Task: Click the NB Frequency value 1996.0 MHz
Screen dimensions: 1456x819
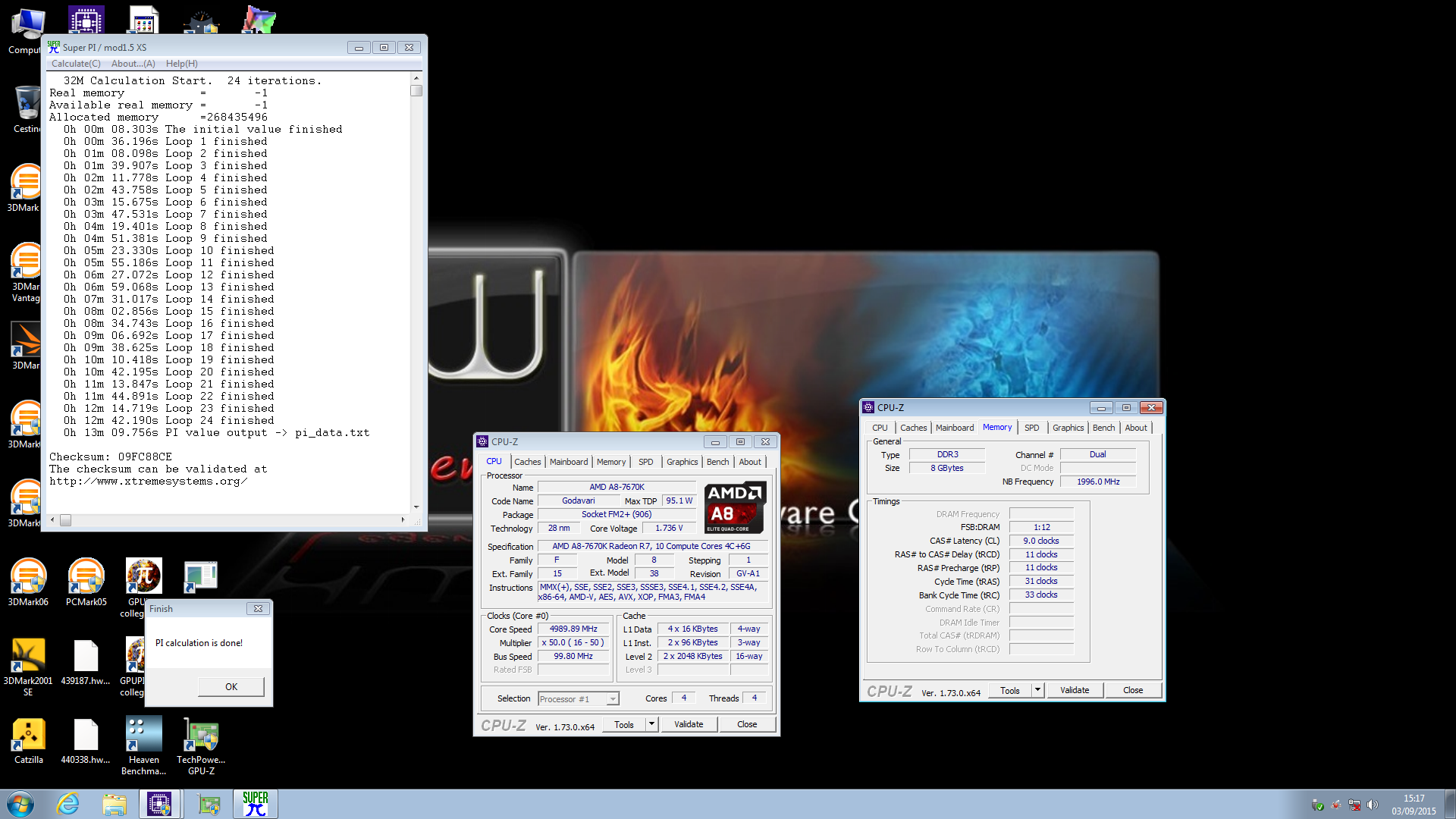Action: tap(1098, 482)
